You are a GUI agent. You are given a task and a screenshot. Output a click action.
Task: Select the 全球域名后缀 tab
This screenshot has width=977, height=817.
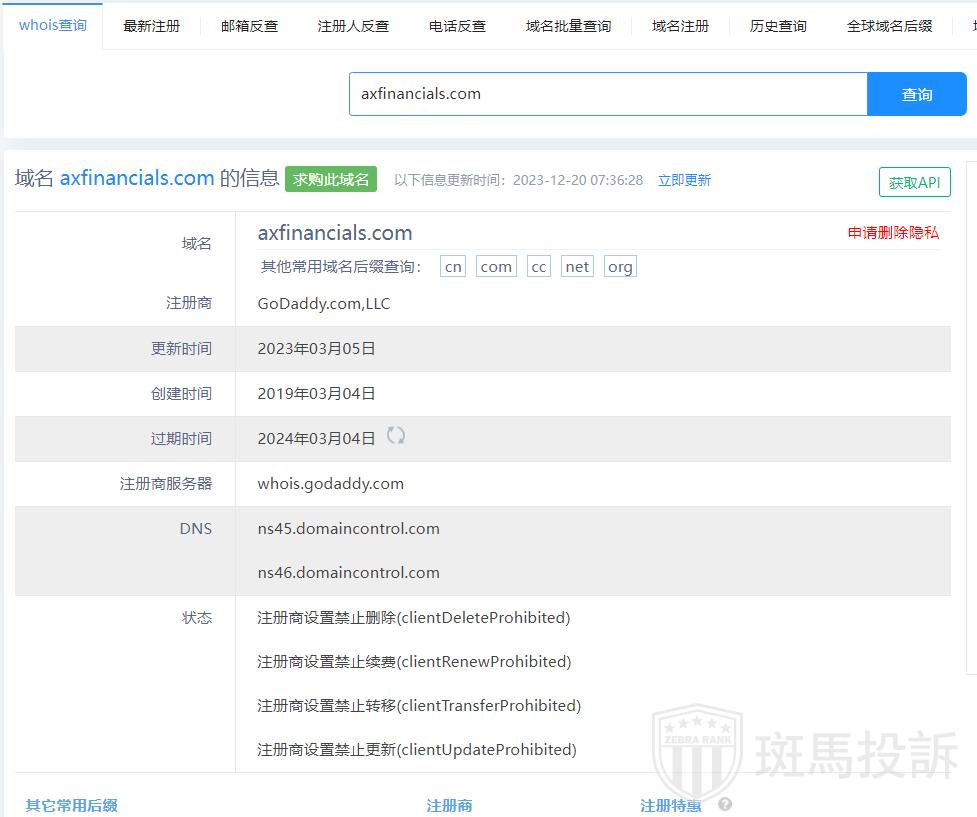click(x=889, y=26)
